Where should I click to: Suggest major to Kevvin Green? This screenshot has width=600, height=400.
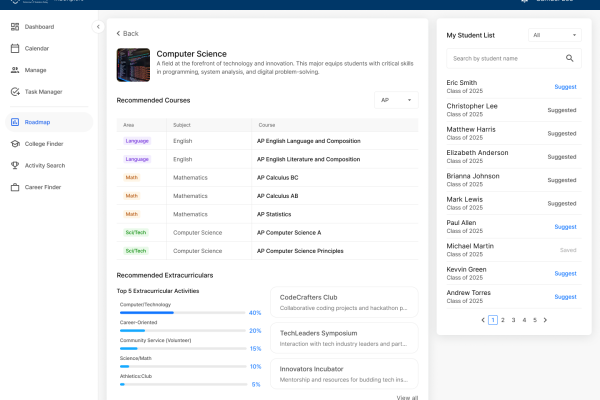pyautogui.click(x=565, y=274)
